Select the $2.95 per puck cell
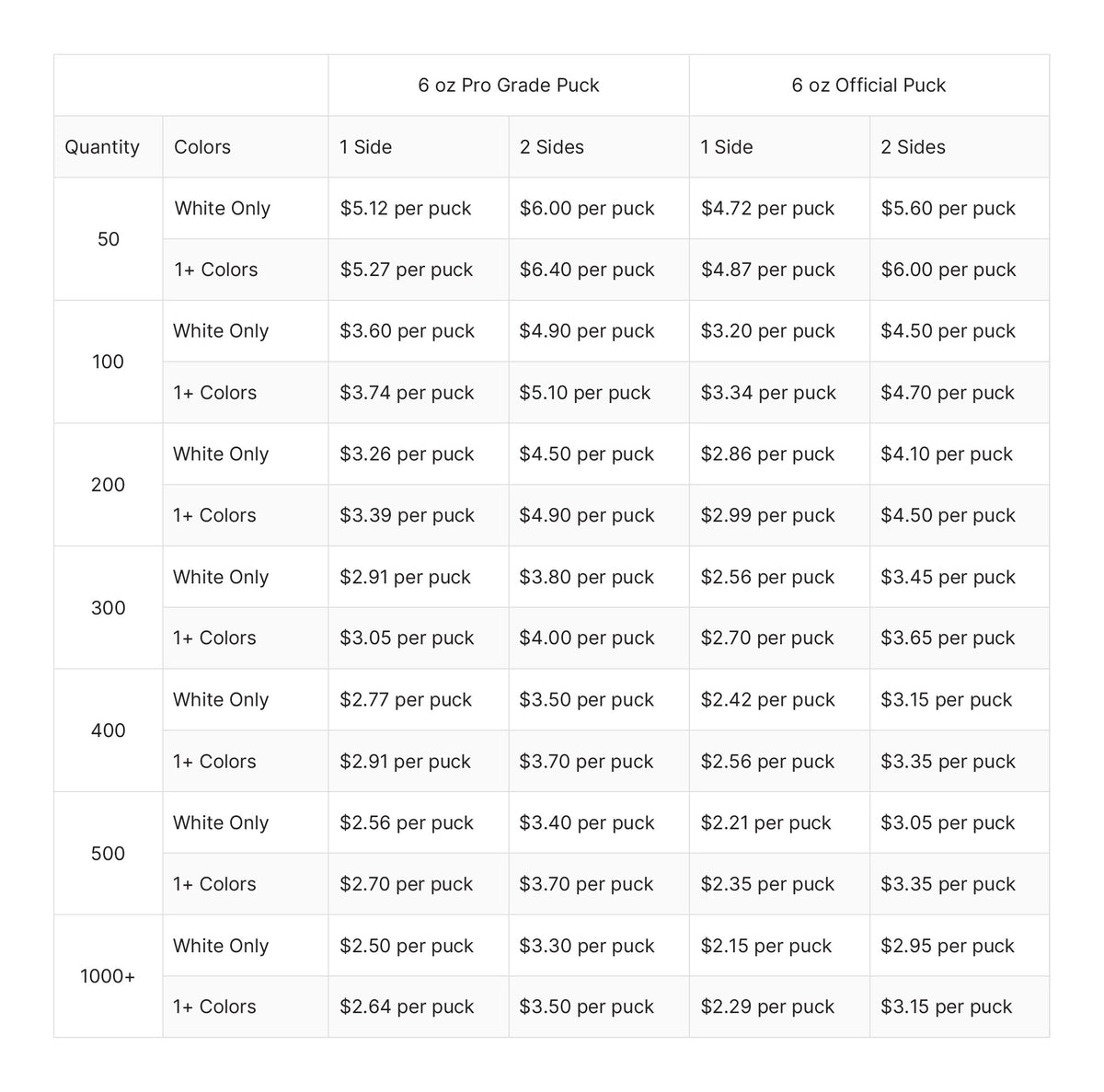1104x1092 pixels. coord(948,946)
